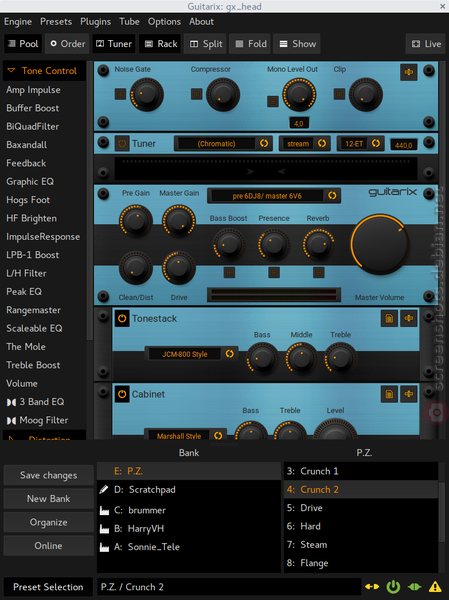
Task: Cycle the tube selector arrow icon
Action: tap(332, 196)
